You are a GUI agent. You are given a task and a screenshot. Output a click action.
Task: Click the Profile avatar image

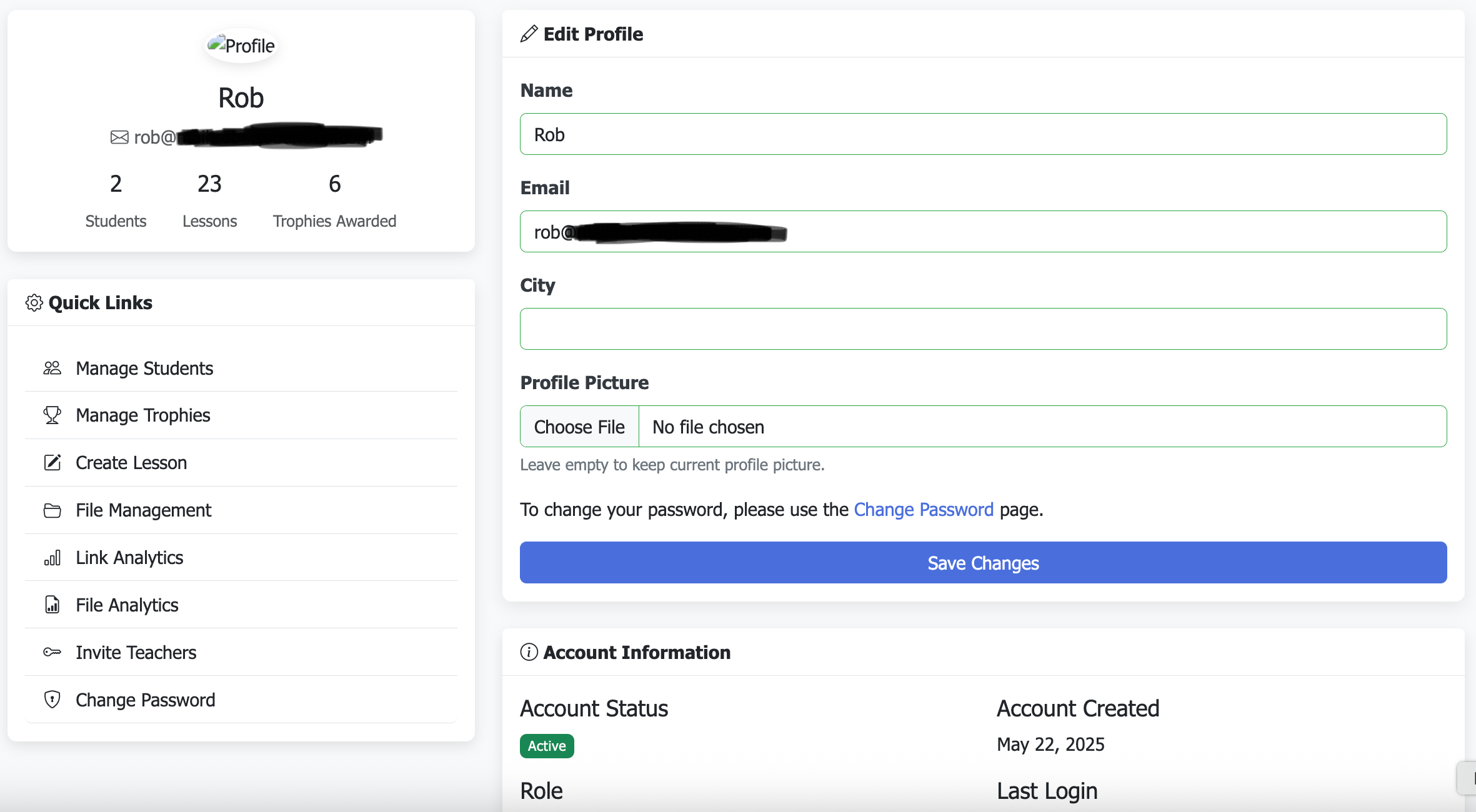(241, 46)
